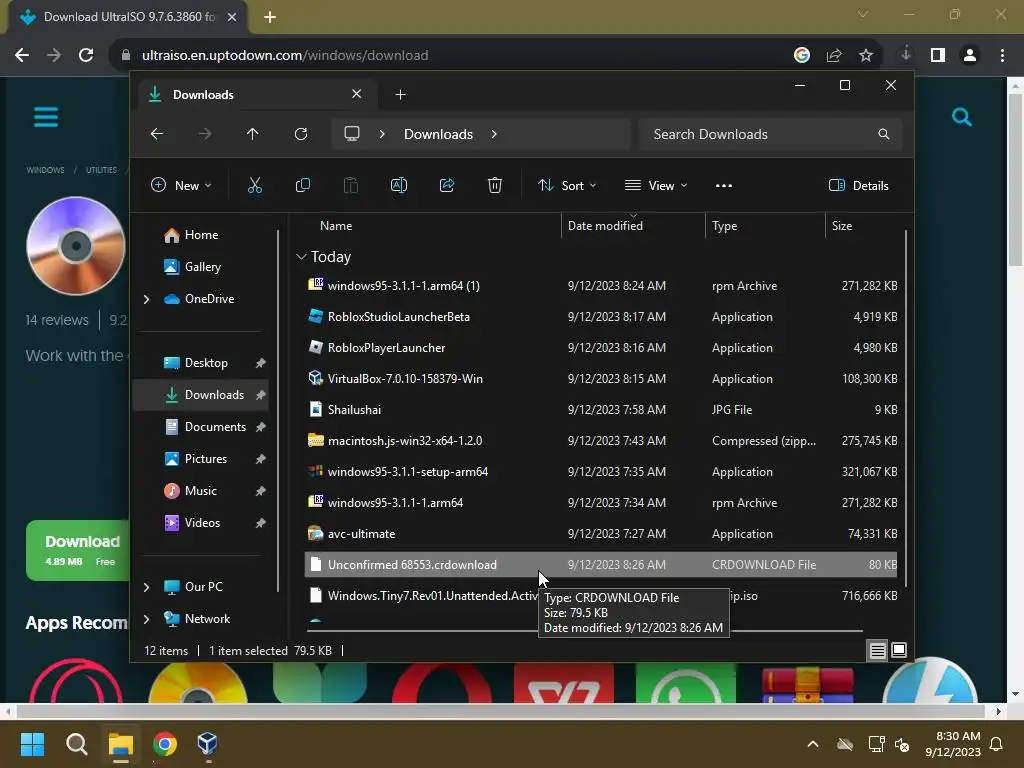Toggle the Details pane button
The width and height of the screenshot is (1024, 768).
[859, 185]
